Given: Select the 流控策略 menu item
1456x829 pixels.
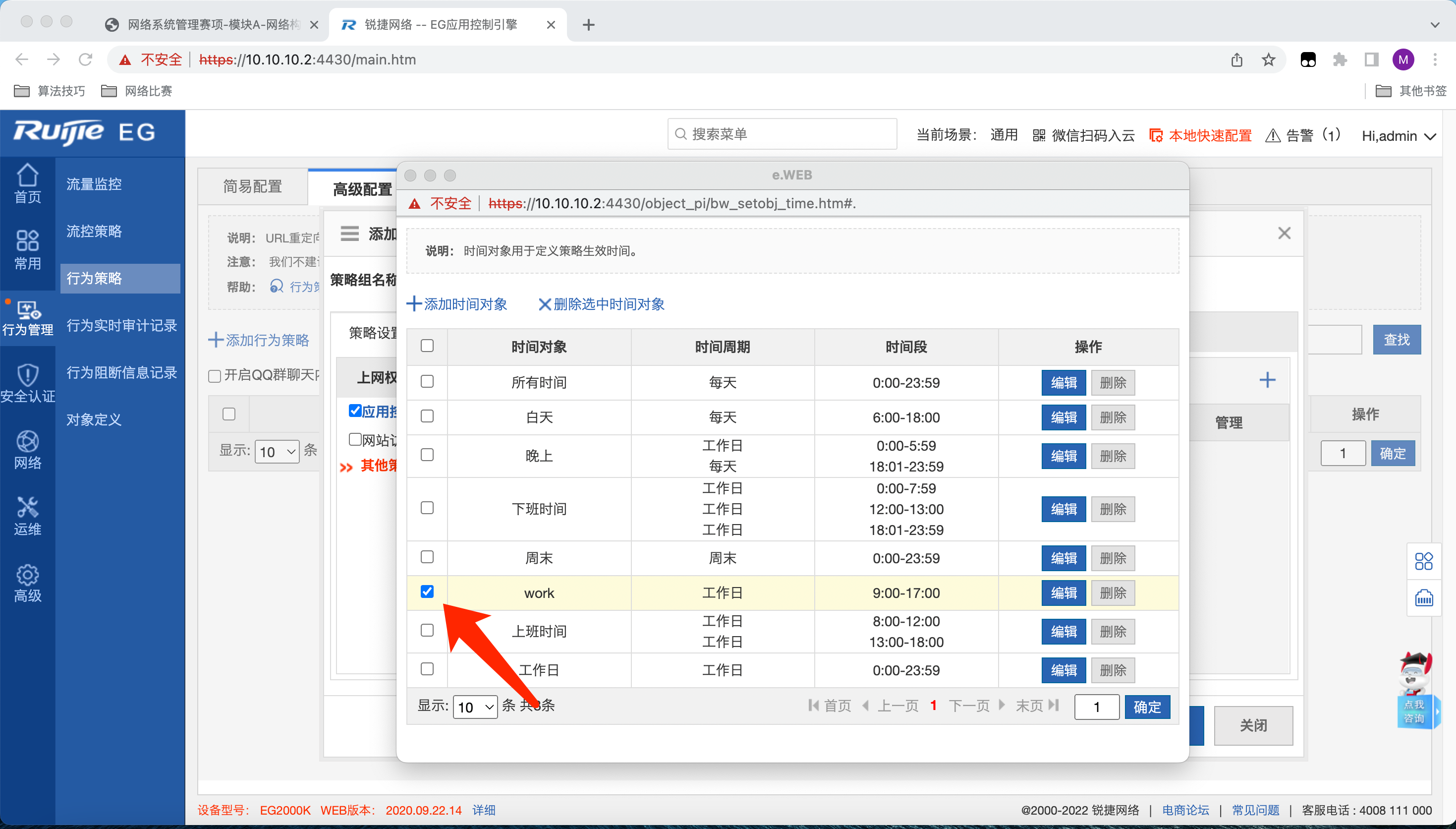Looking at the screenshot, I should coord(94,231).
